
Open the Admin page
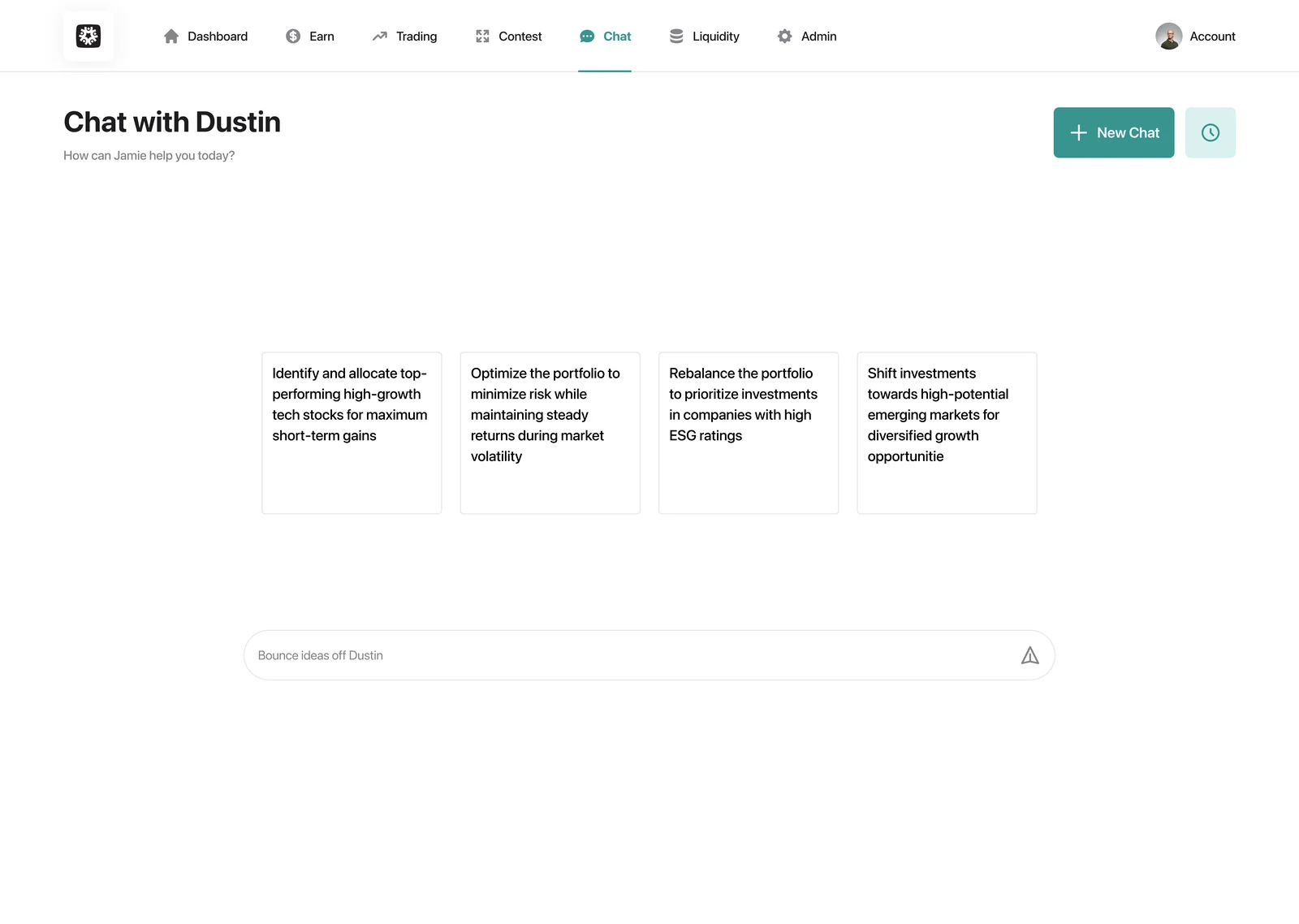click(x=818, y=37)
